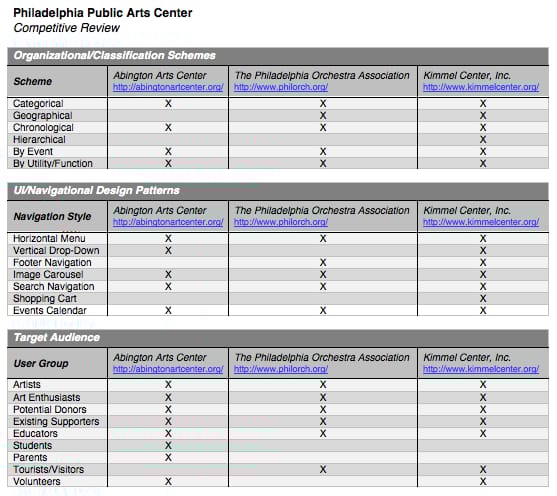Click the 'Tourists/Visitors' row label
This screenshot has width=557, height=496.
pos(48,470)
